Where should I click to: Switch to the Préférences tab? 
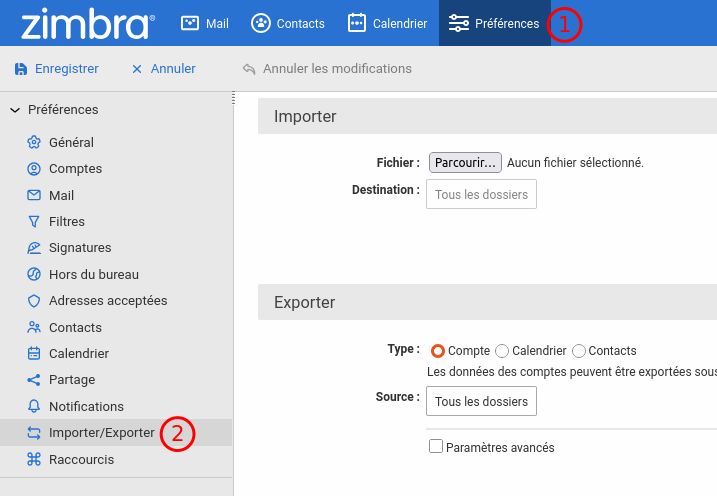(x=494, y=23)
